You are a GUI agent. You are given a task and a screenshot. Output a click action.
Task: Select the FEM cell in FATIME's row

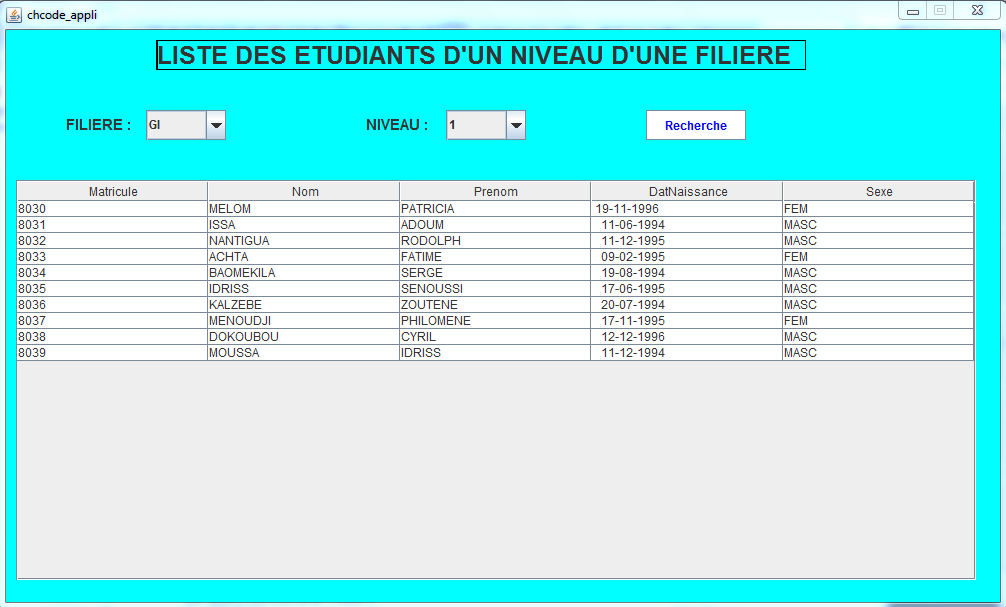pyautogui.click(x=878, y=257)
